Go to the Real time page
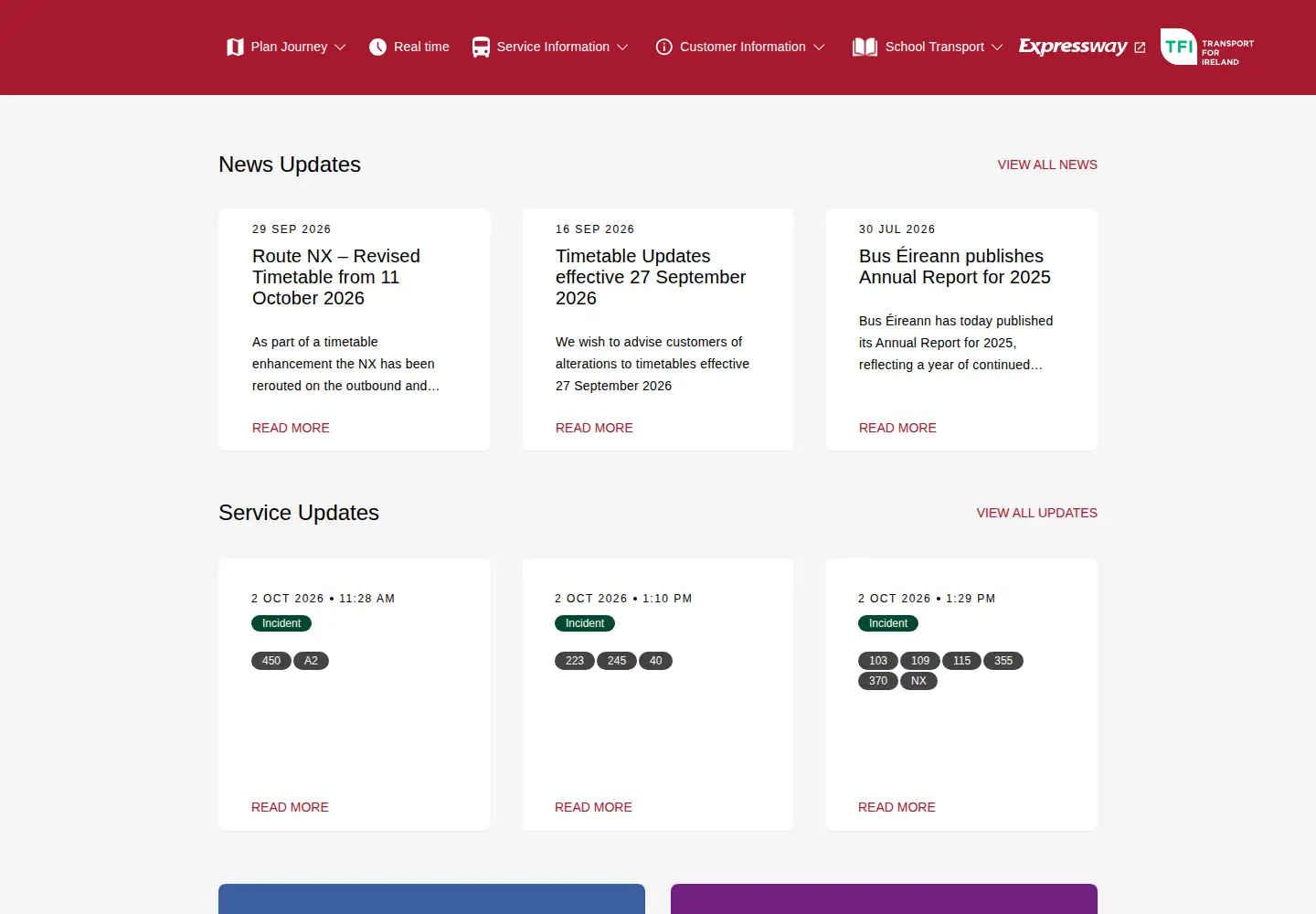The height and width of the screenshot is (914, 1316). [x=409, y=47]
